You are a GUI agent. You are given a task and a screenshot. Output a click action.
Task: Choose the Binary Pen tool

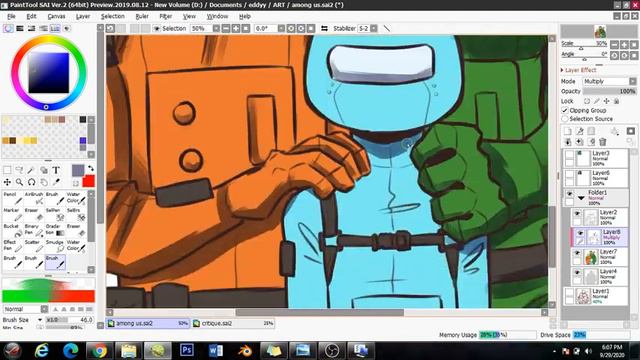(34, 230)
